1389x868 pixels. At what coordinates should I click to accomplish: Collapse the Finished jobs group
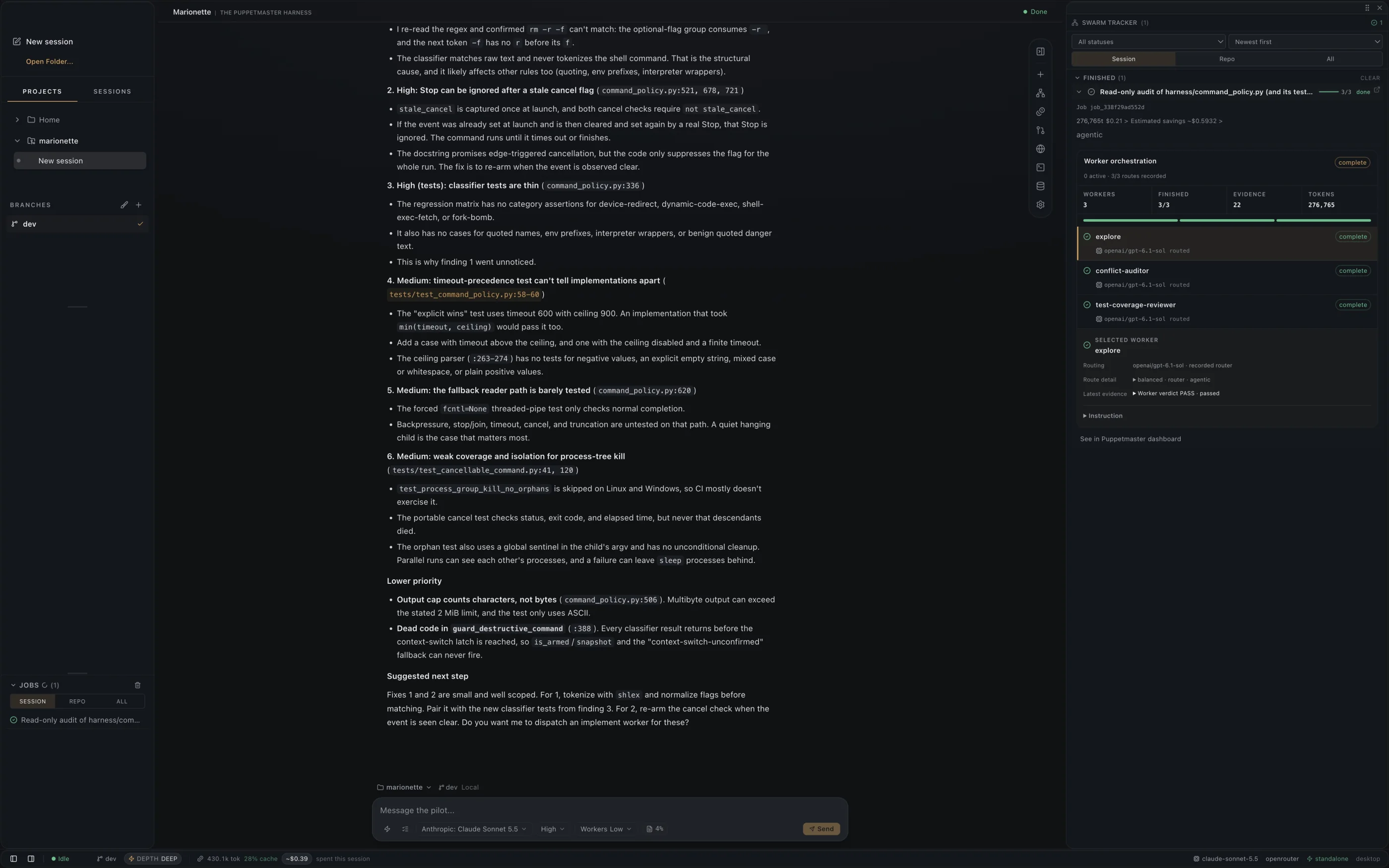click(1077, 78)
